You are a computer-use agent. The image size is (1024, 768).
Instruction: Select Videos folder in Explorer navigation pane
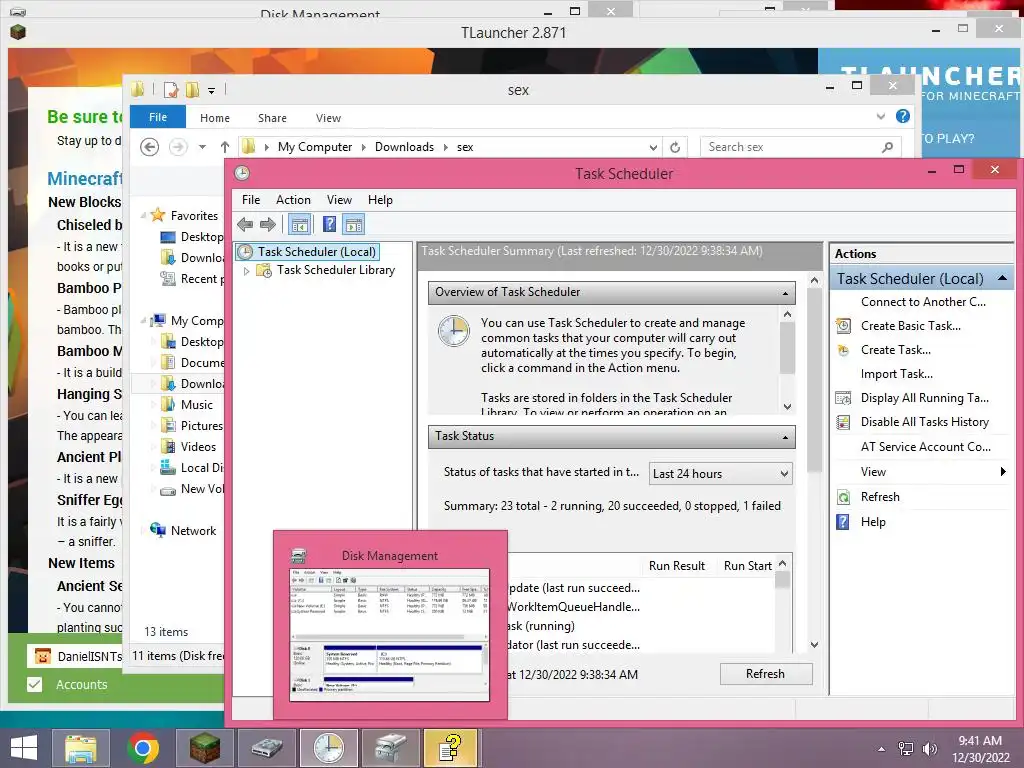pyautogui.click(x=198, y=447)
